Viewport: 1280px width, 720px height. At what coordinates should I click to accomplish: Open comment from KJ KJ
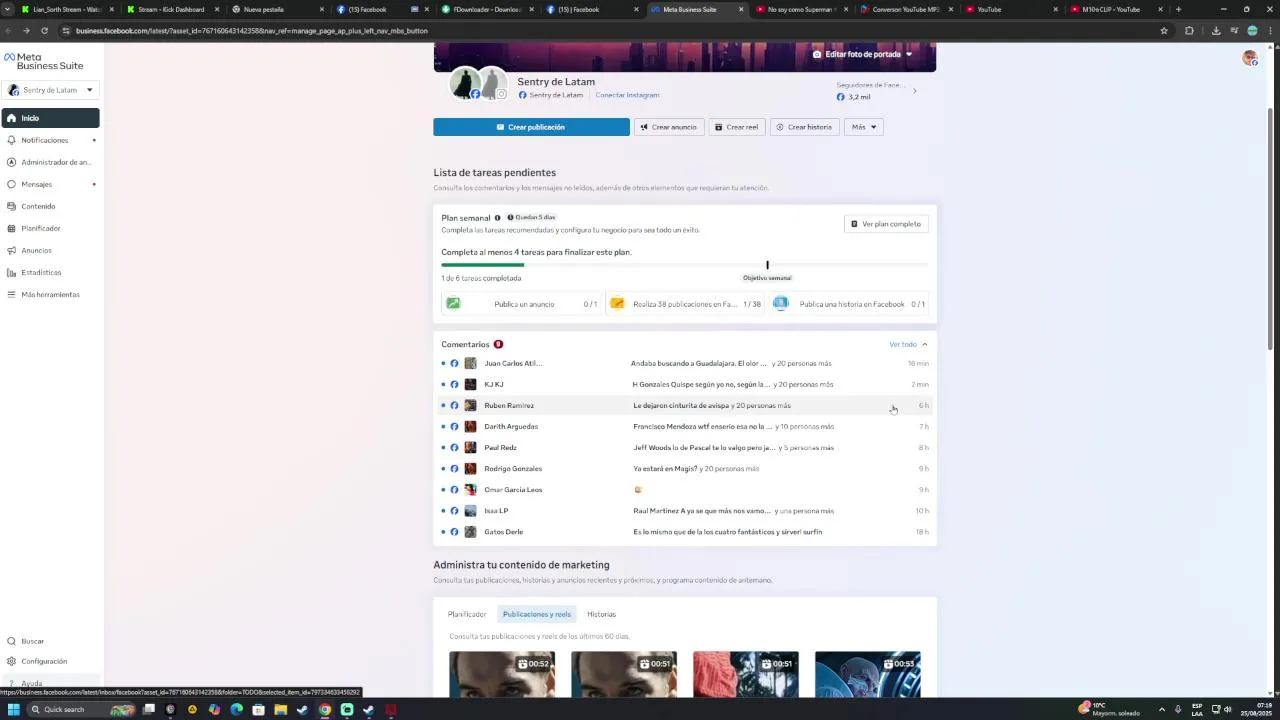point(685,384)
